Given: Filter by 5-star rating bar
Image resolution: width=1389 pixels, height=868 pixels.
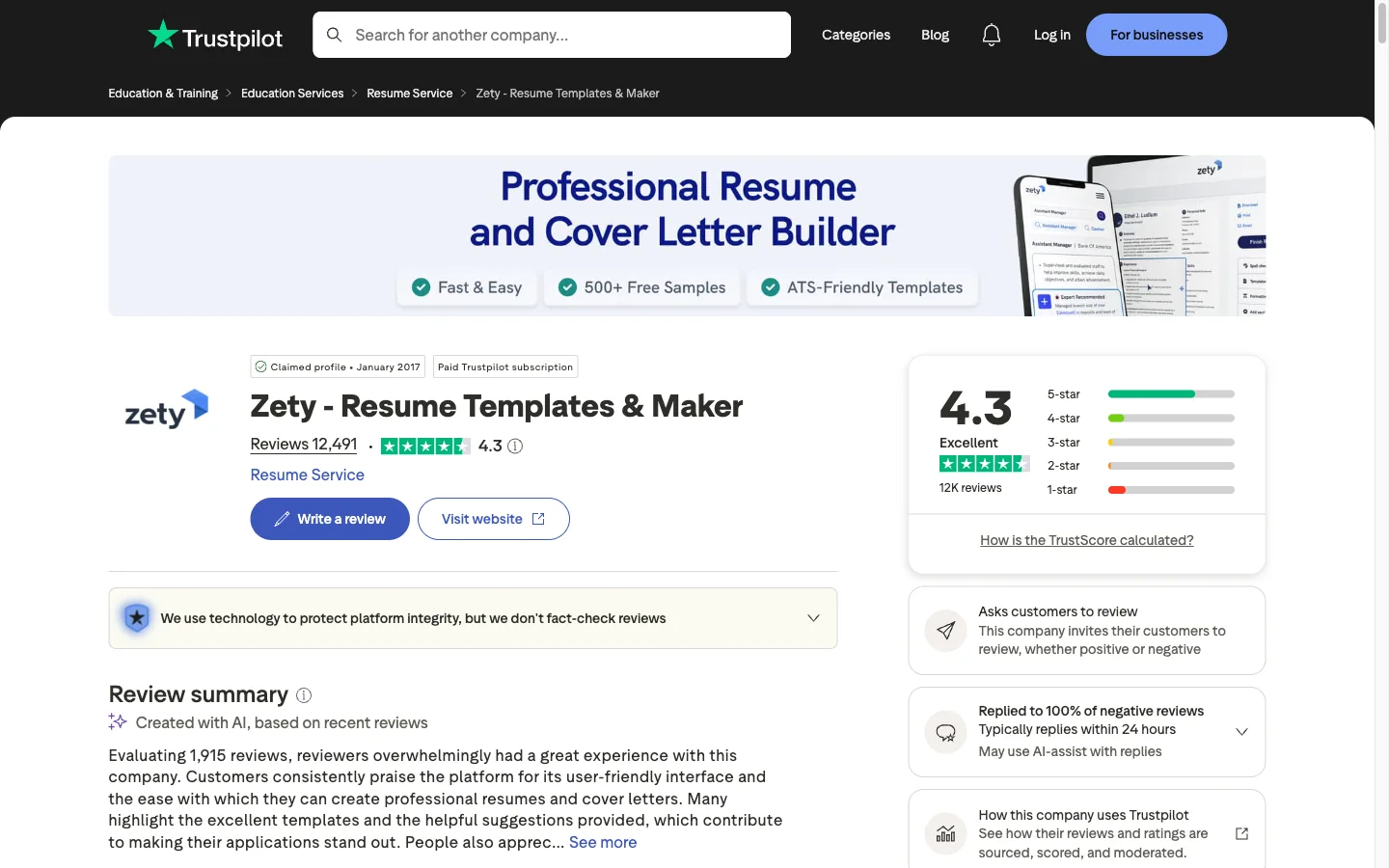Looking at the screenshot, I should [x=1141, y=394].
